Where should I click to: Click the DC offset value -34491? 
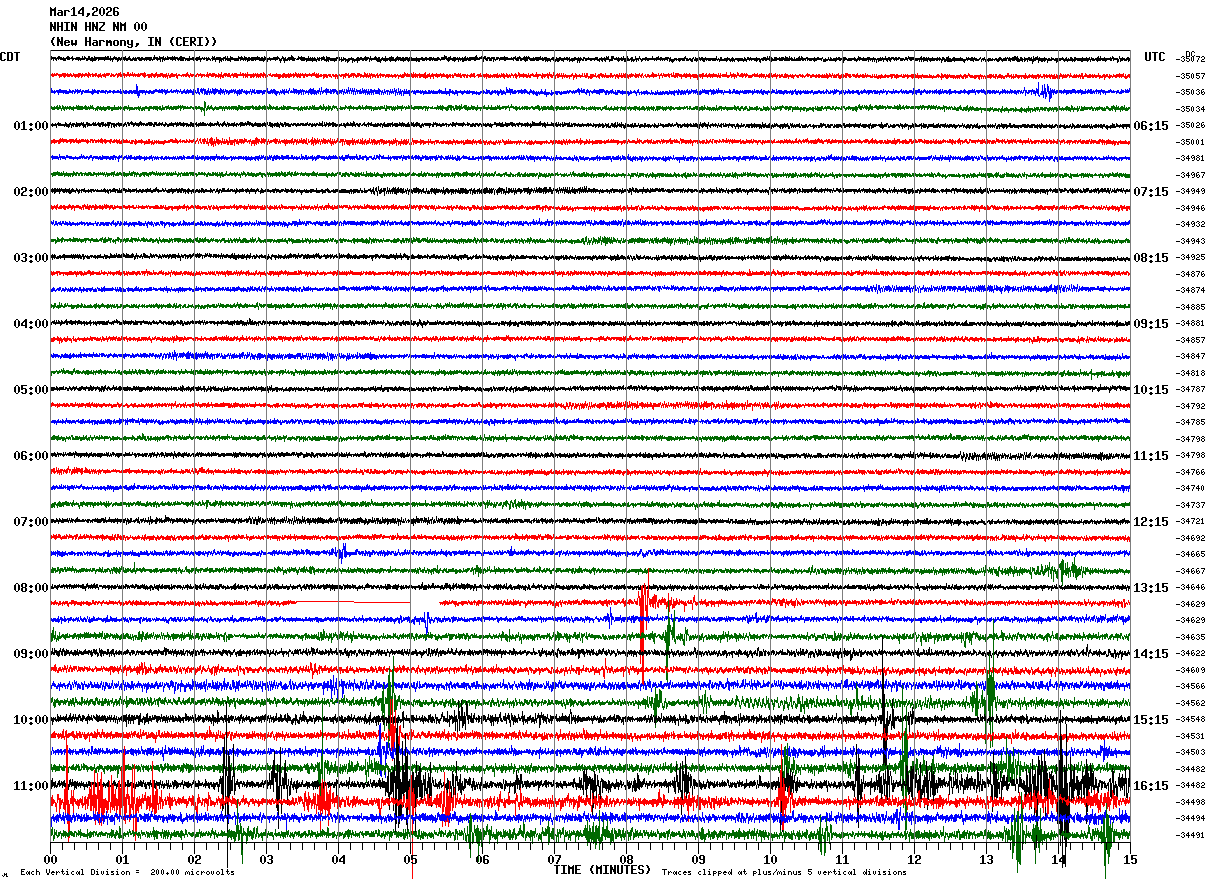pos(1191,835)
